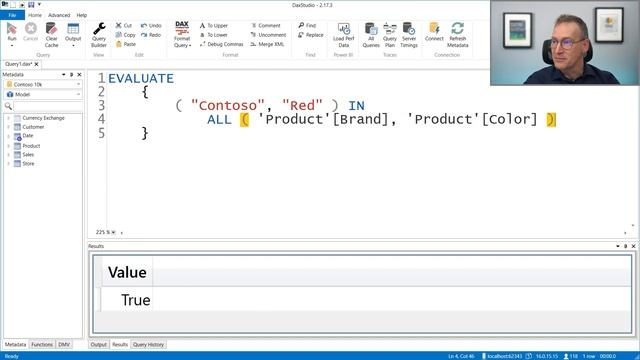Enable the All Queries trace

pyautogui.click(x=371, y=35)
